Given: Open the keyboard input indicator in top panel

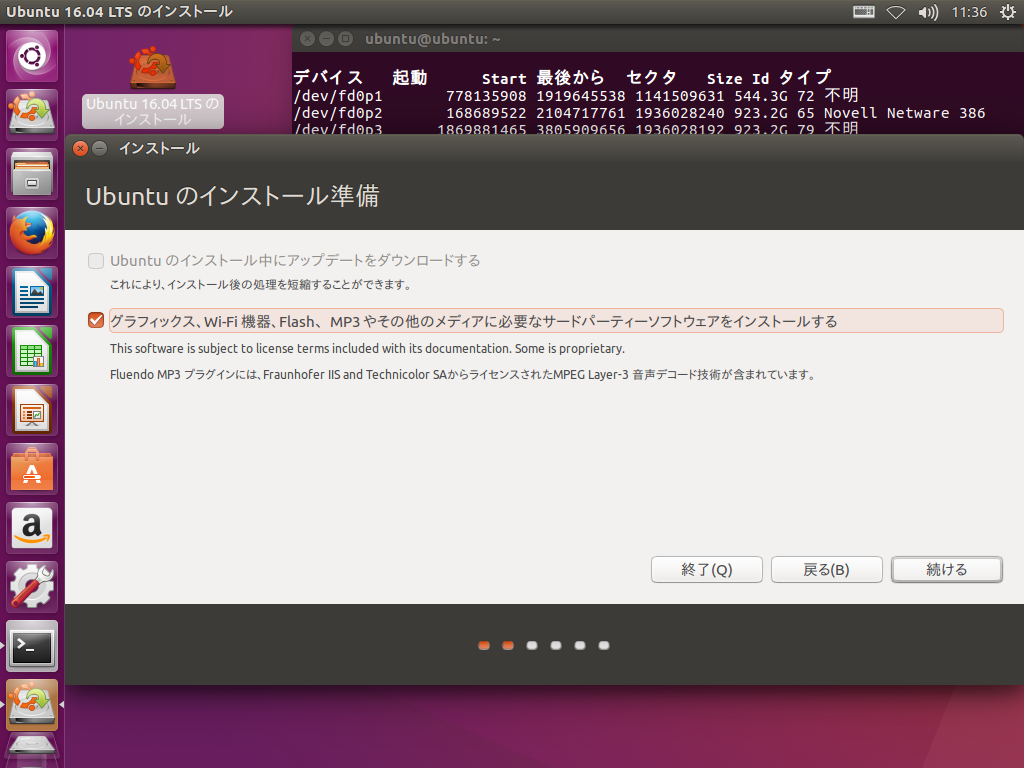Looking at the screenshot, I should (863, 12).
